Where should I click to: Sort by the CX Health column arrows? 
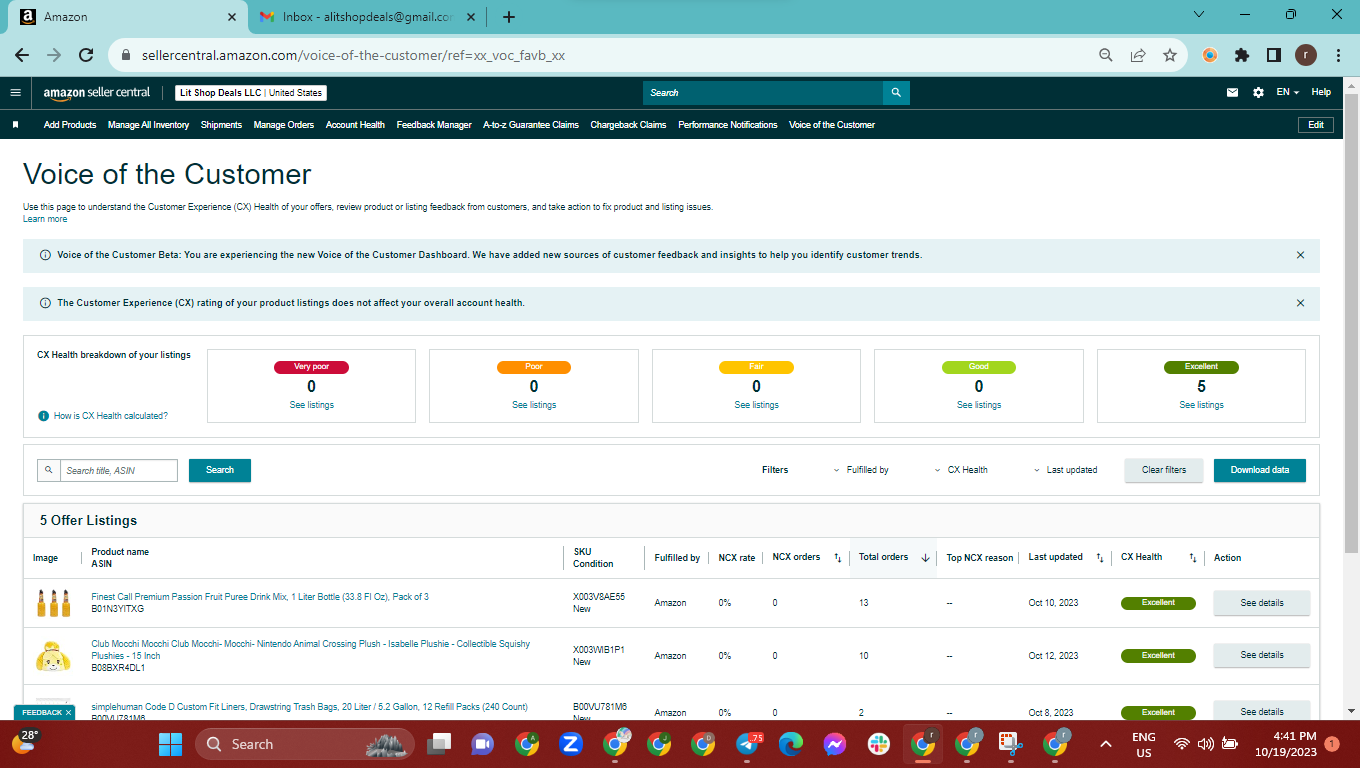click(1193, 558)
